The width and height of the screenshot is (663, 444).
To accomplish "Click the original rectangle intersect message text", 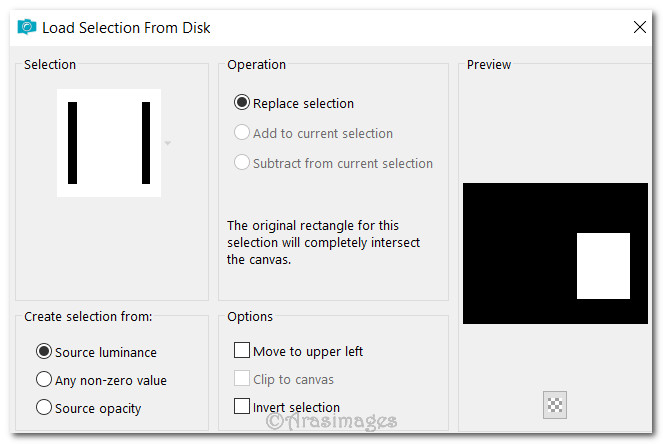I will pyautogui.click(x=323, y=243).
